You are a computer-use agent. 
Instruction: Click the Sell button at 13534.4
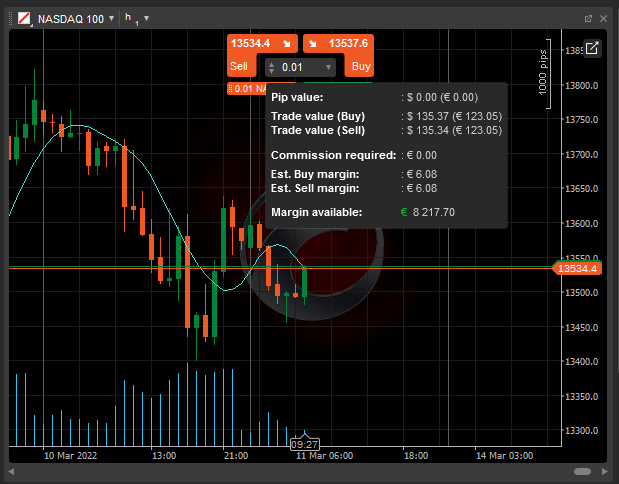point(241,55)
